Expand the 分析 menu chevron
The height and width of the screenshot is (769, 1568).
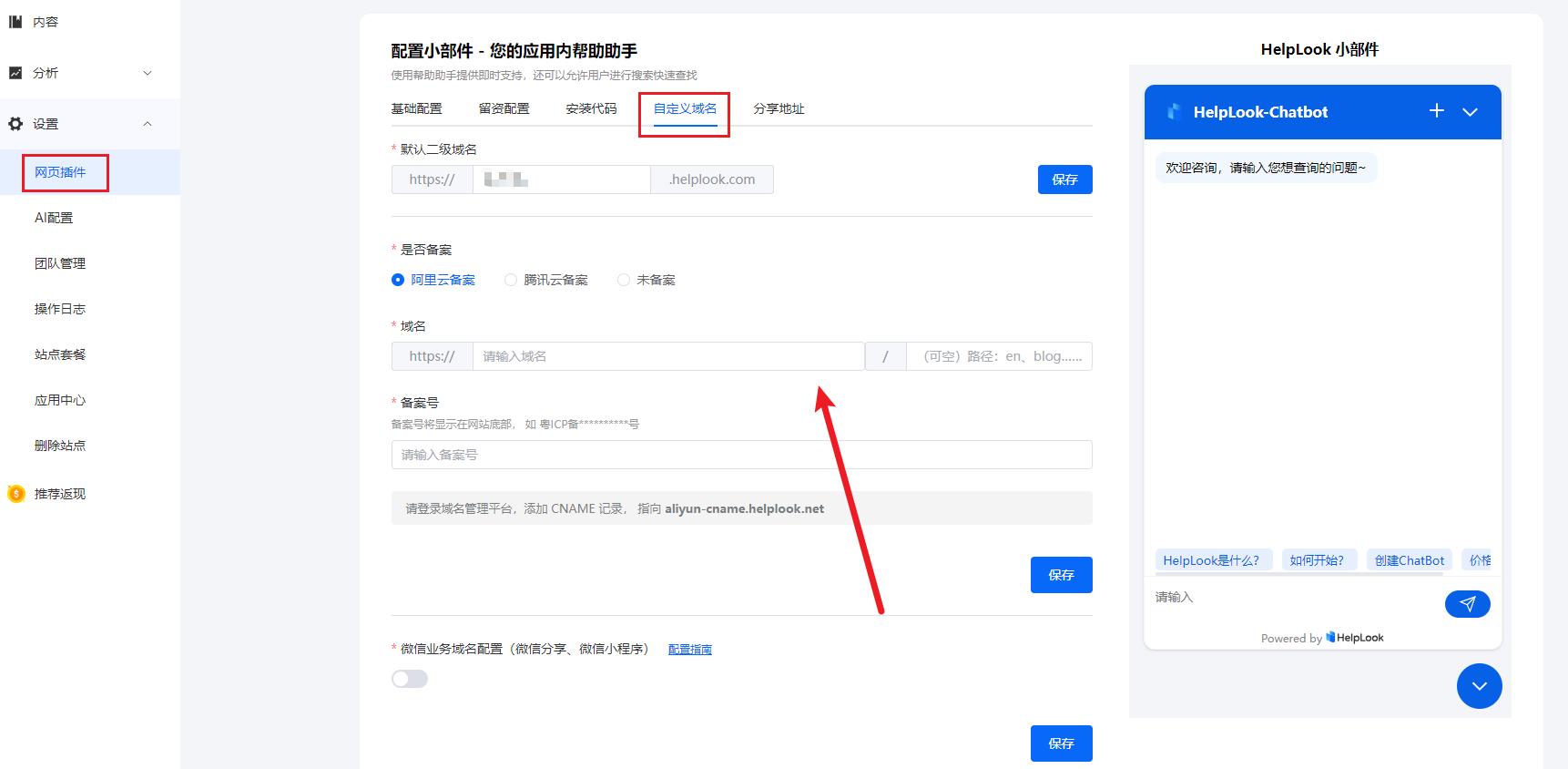coord(148,73)
